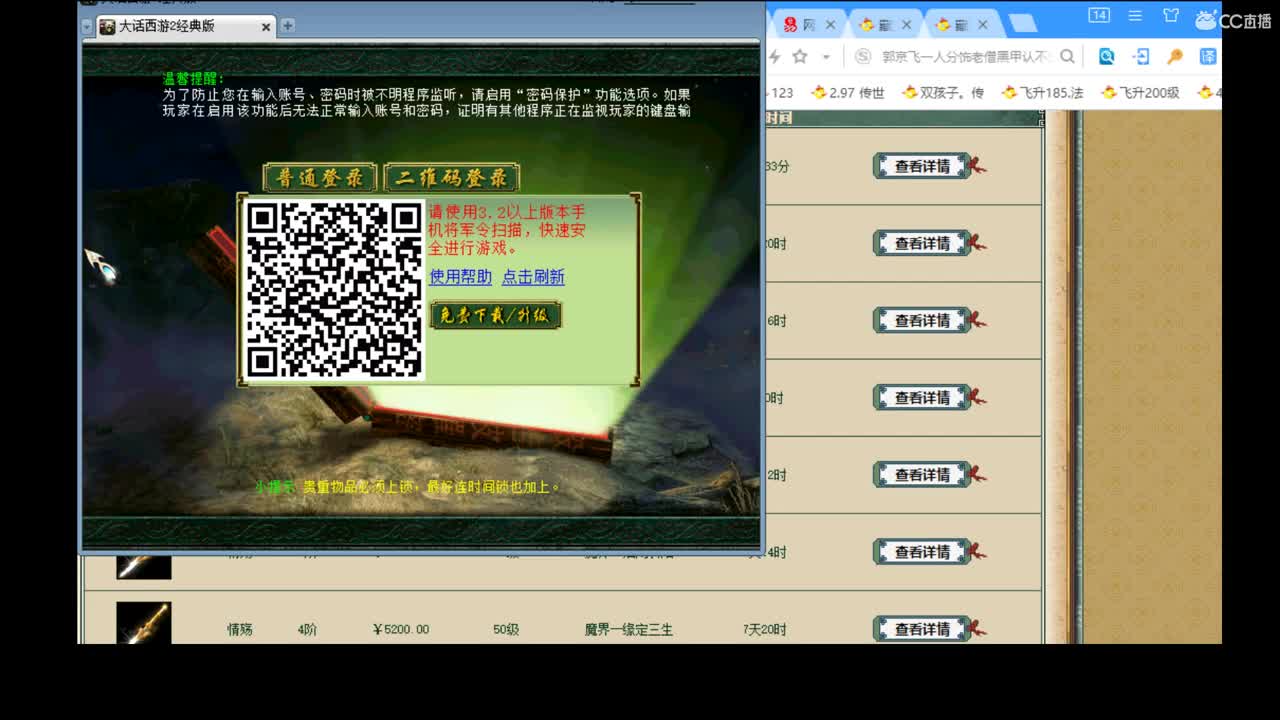View details for the 33分 listing
The width and height of the screenshot is (1280, 720).
[922, 166]
